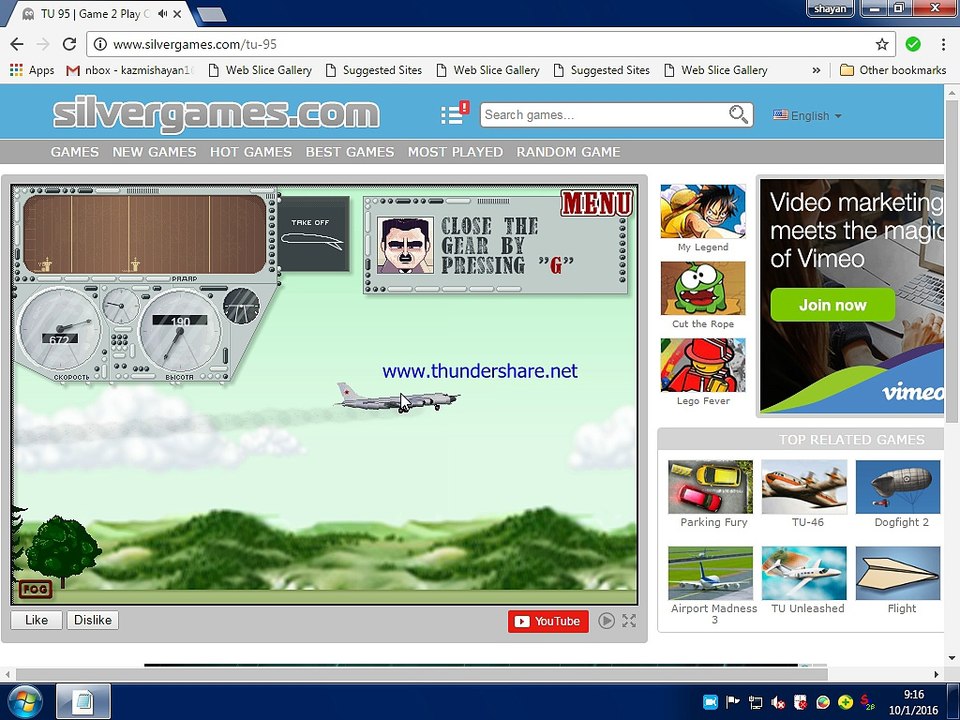This screenshot has width=960, height=720.
Task: Click Join now in the Vimeo ad
Action: coord(833,305)
